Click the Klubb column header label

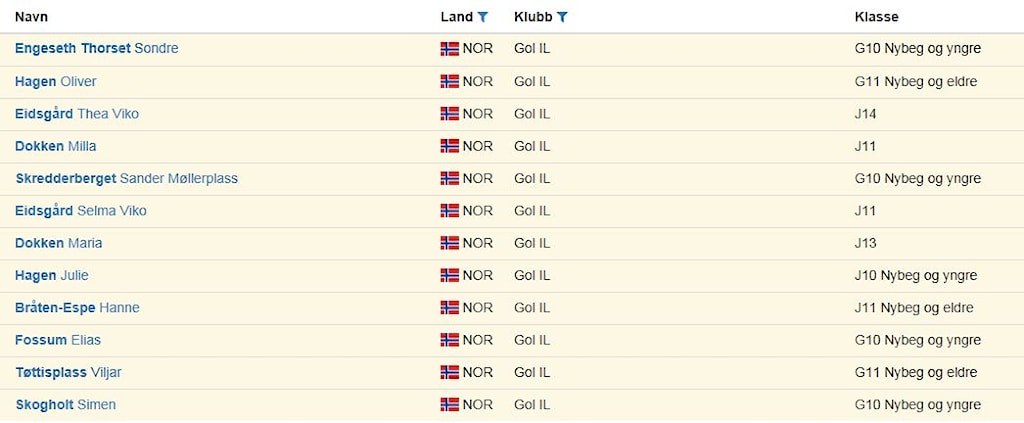click(533, 17)
